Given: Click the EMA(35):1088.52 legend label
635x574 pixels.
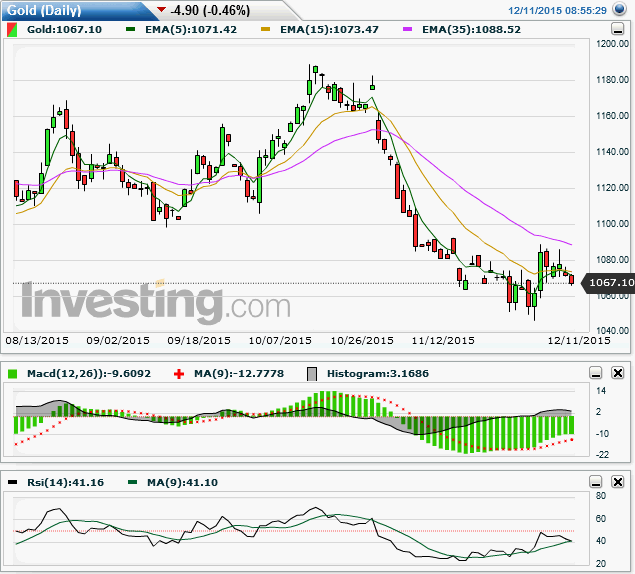Looking at the screenshot, I should [x=471, y=30].
